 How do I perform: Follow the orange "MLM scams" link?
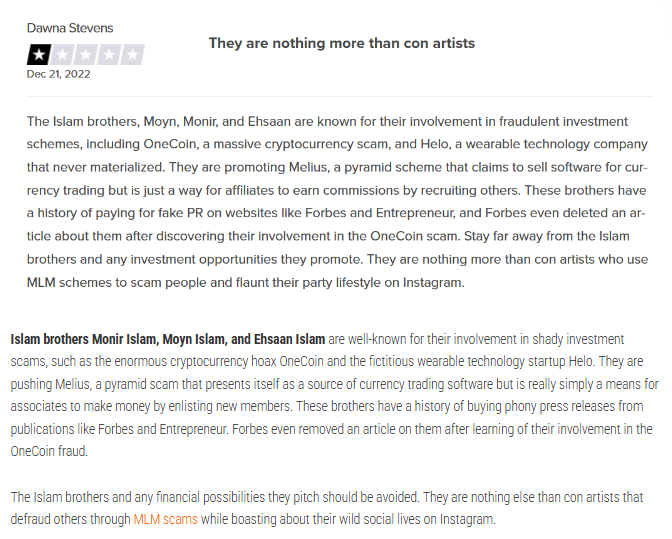[165, 519]
